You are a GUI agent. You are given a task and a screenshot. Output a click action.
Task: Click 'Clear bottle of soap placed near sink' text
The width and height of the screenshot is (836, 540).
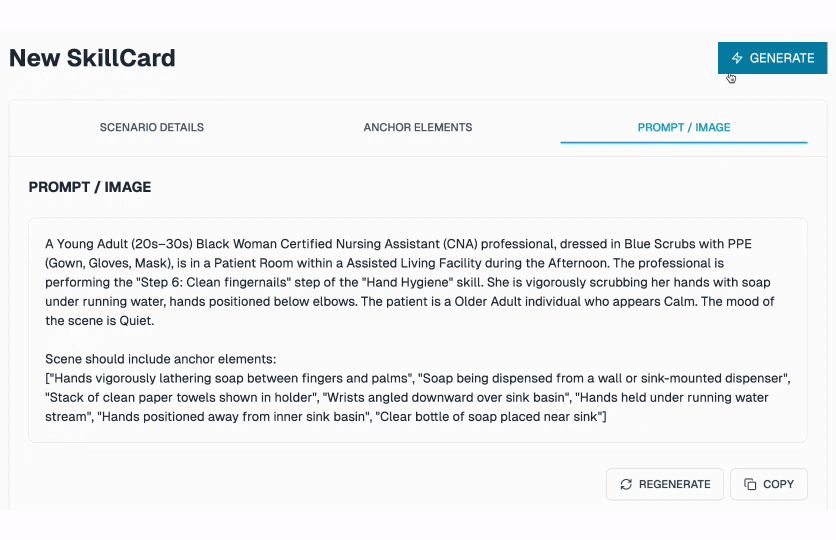pos(489,416)
